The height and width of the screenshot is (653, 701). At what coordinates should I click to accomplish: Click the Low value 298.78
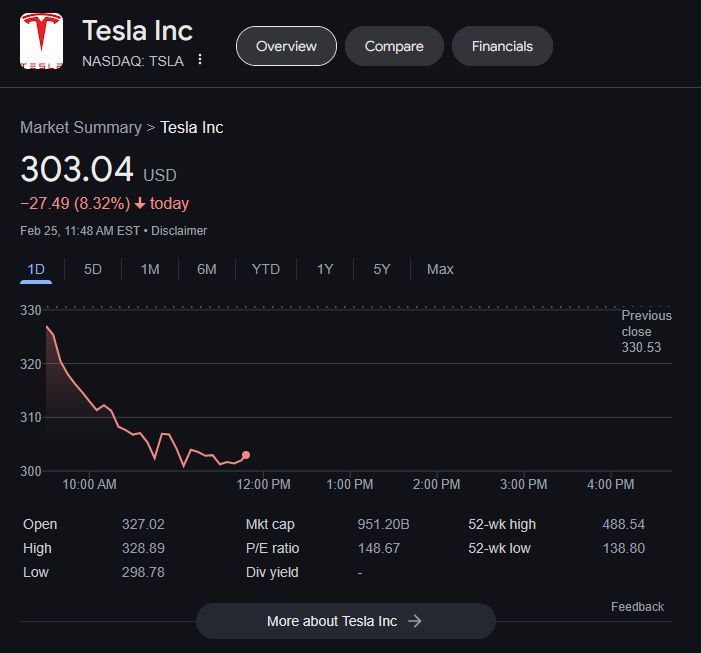[x=143, y=572]
